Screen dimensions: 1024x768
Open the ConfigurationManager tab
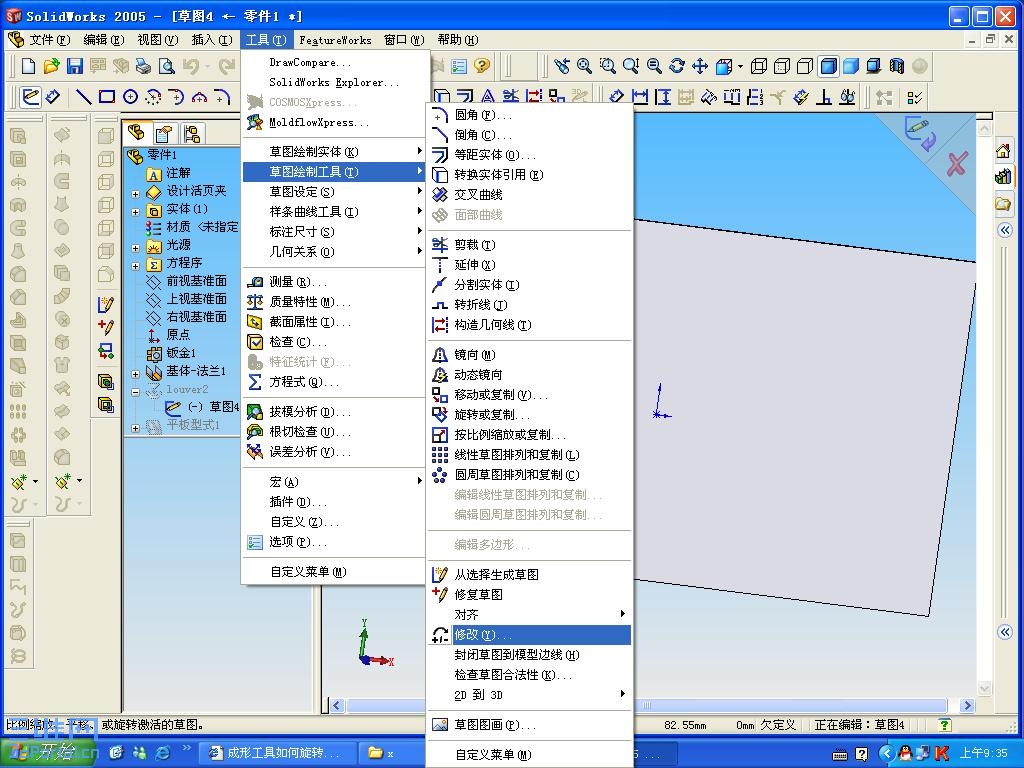(x=191, y=133)
